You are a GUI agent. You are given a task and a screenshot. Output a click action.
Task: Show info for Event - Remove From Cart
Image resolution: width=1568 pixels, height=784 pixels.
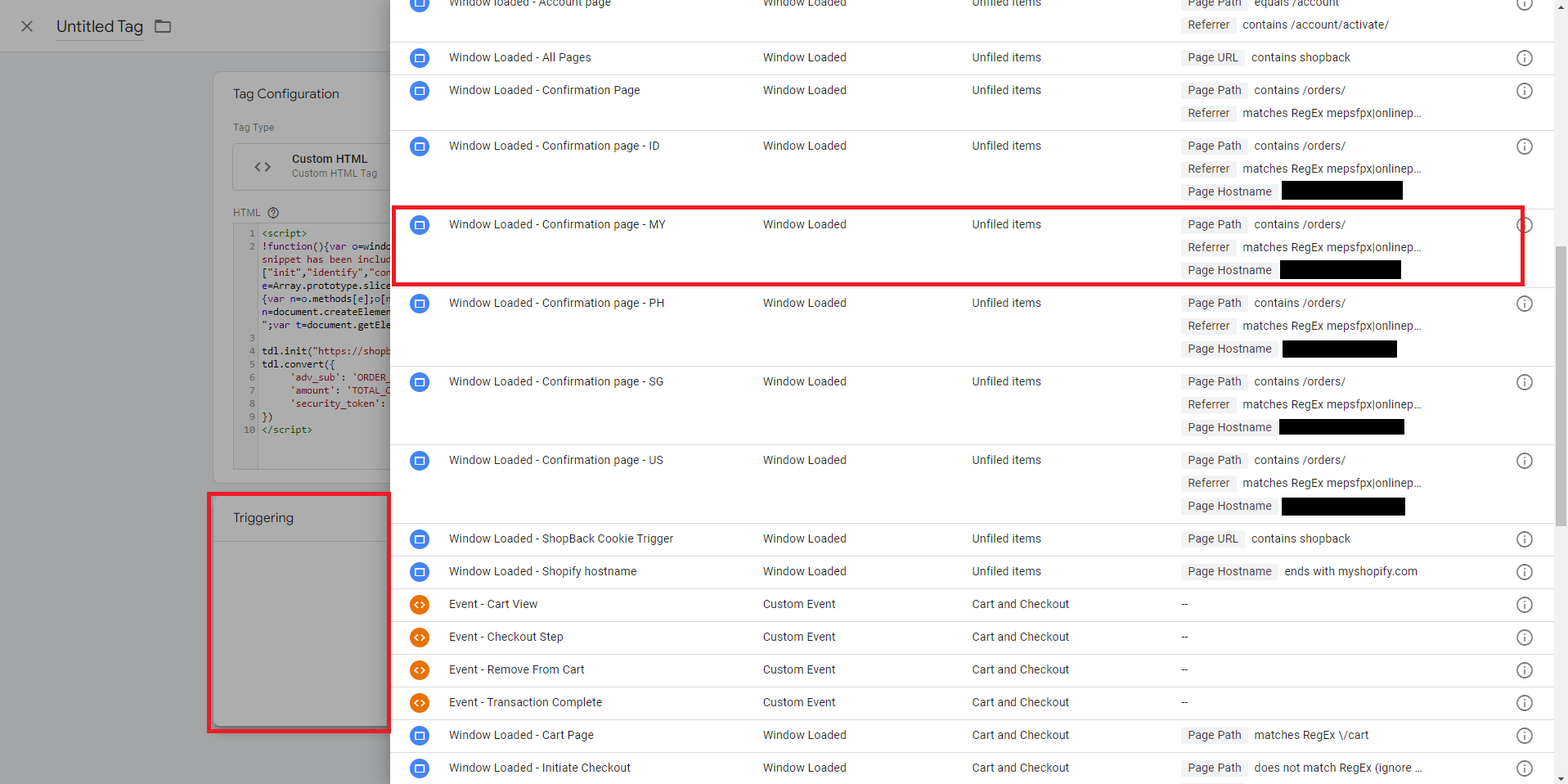point(1525,670)
